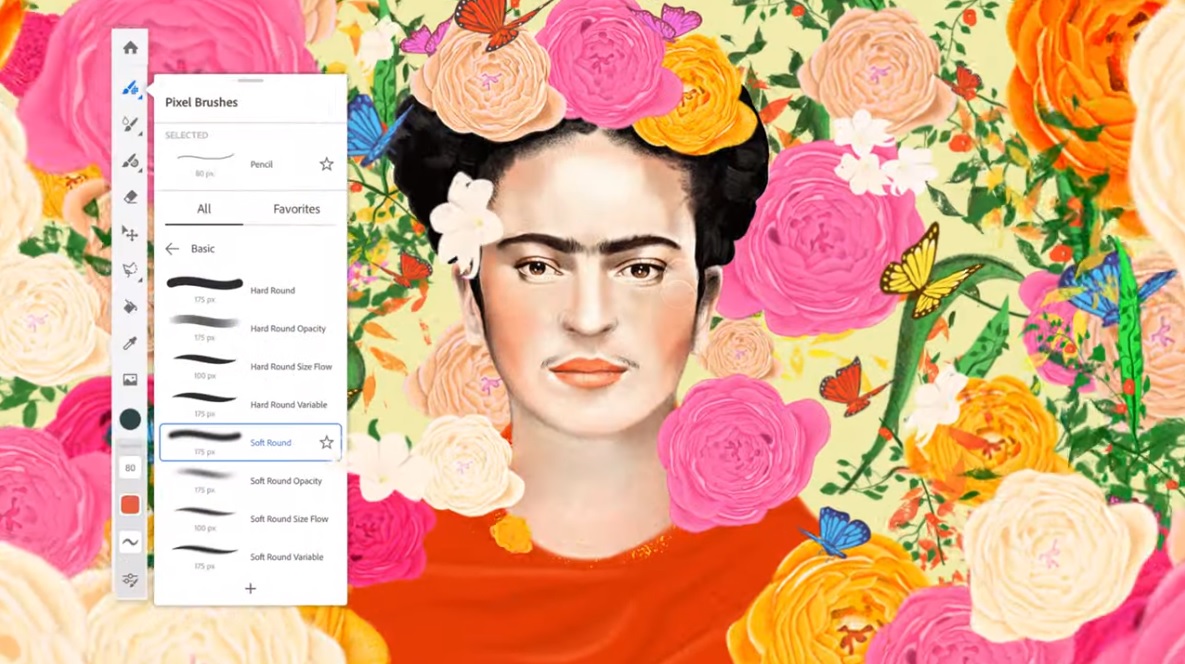Choose the Soft Round Variable brush
The width and height of the screenshot is (1185, 664).
250,557
